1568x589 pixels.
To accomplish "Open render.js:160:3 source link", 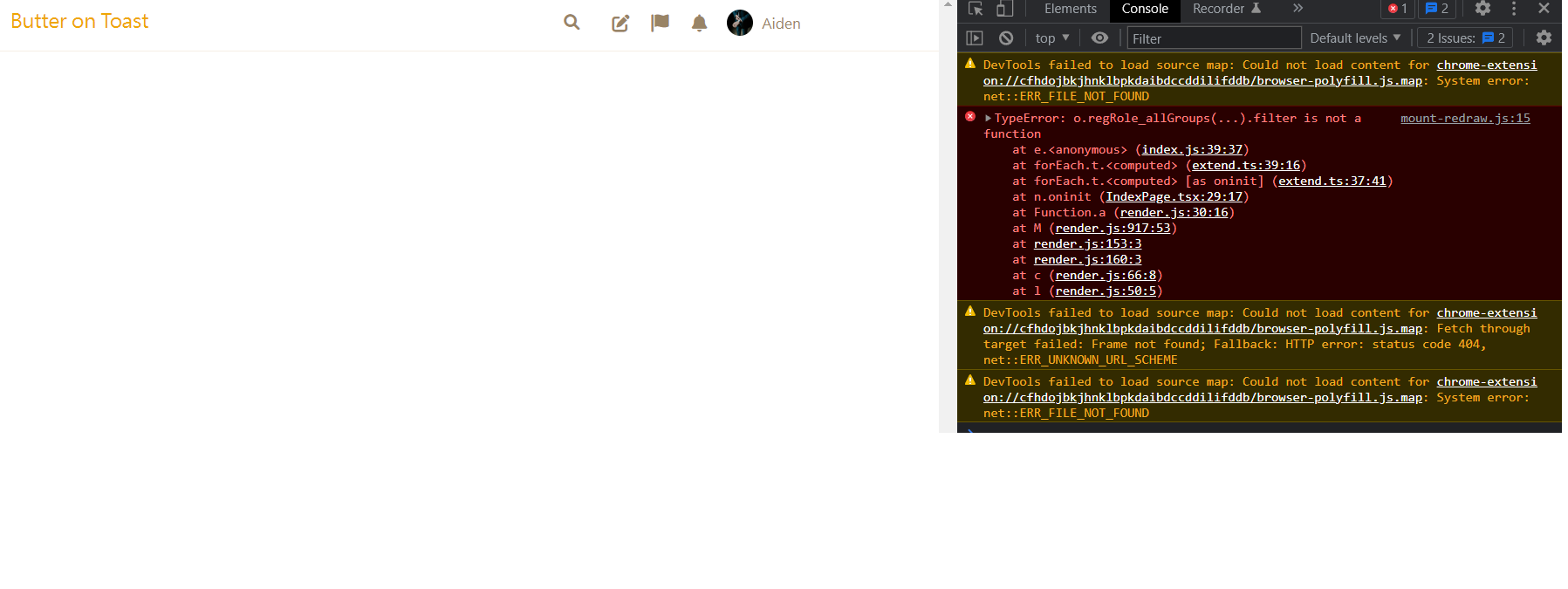I will pos(1087,260).
